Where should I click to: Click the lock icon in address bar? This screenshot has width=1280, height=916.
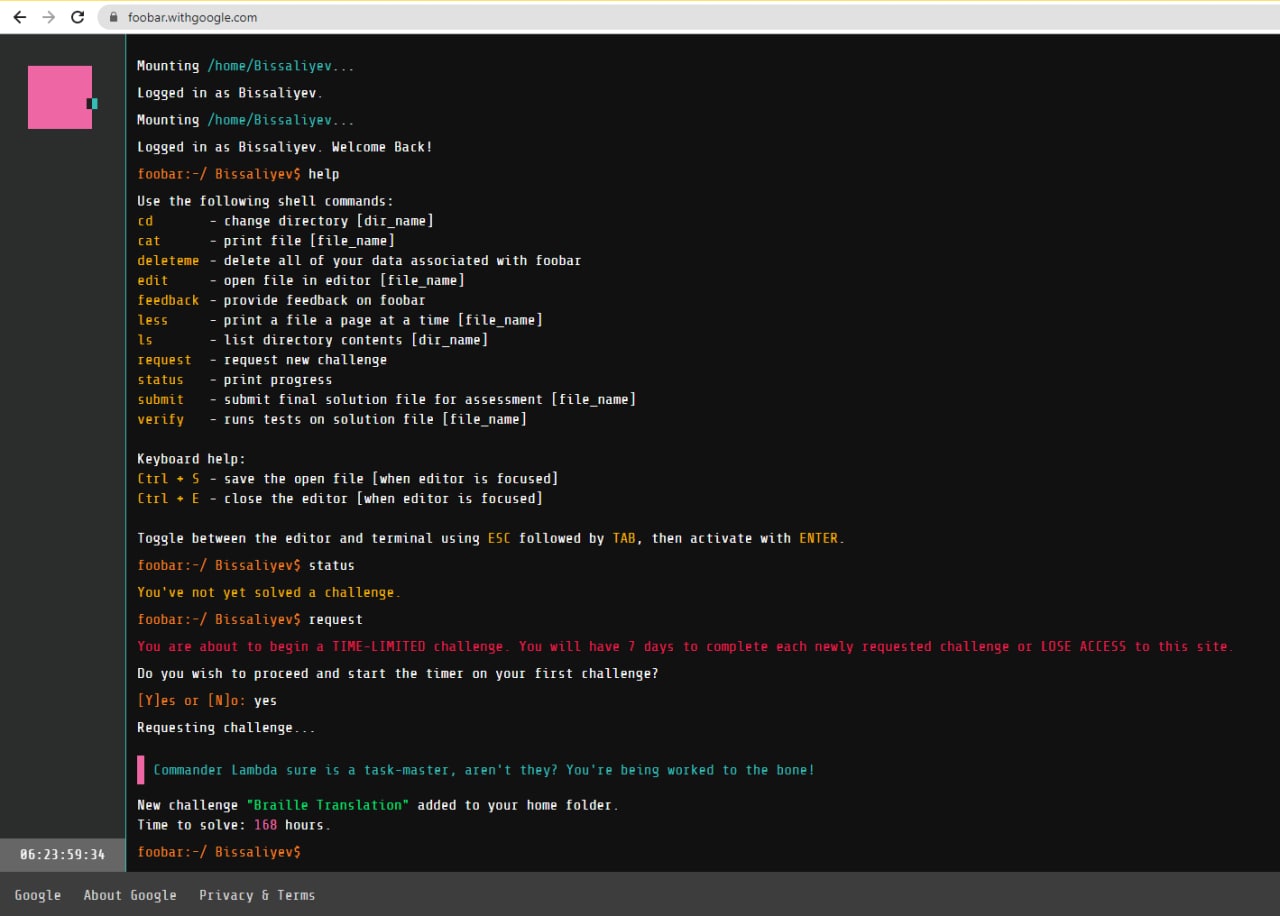click(x=112, y=17)
